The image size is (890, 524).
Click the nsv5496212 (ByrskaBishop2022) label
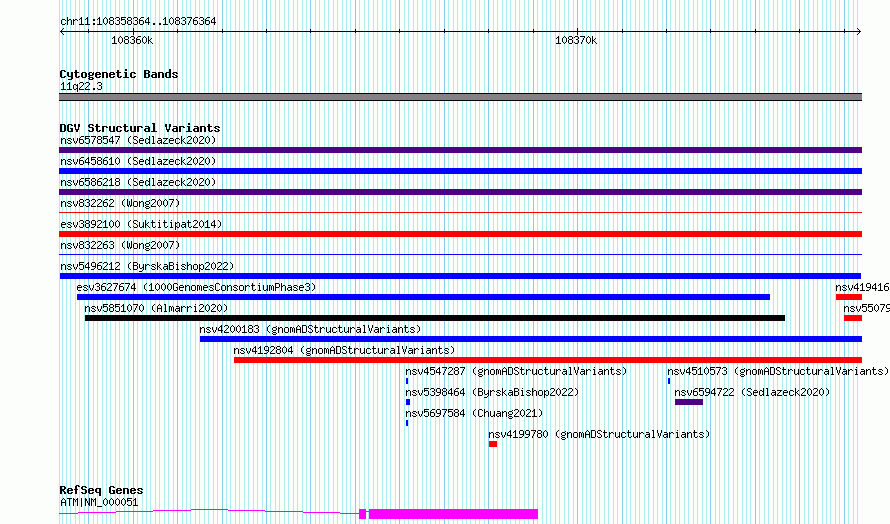(147, 266)
